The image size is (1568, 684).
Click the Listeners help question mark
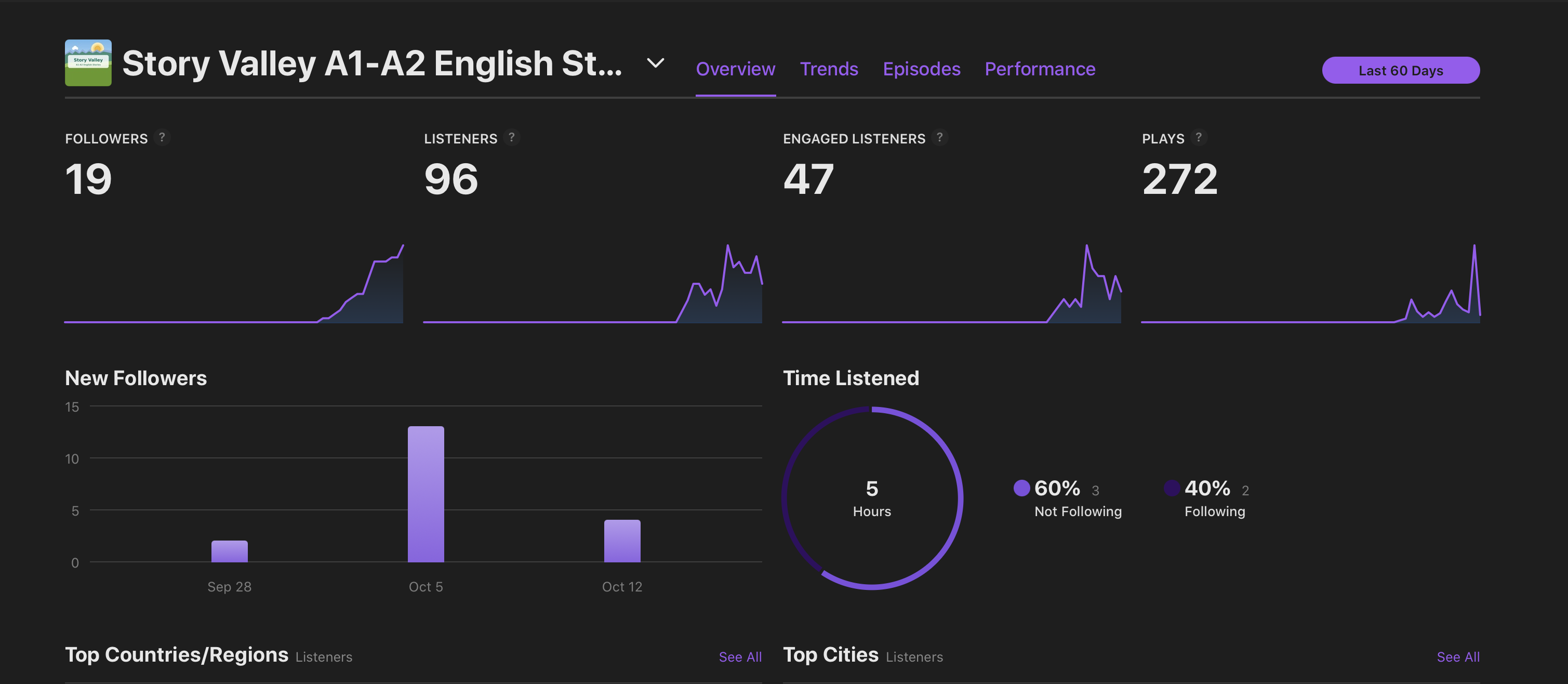click(511, 138)
